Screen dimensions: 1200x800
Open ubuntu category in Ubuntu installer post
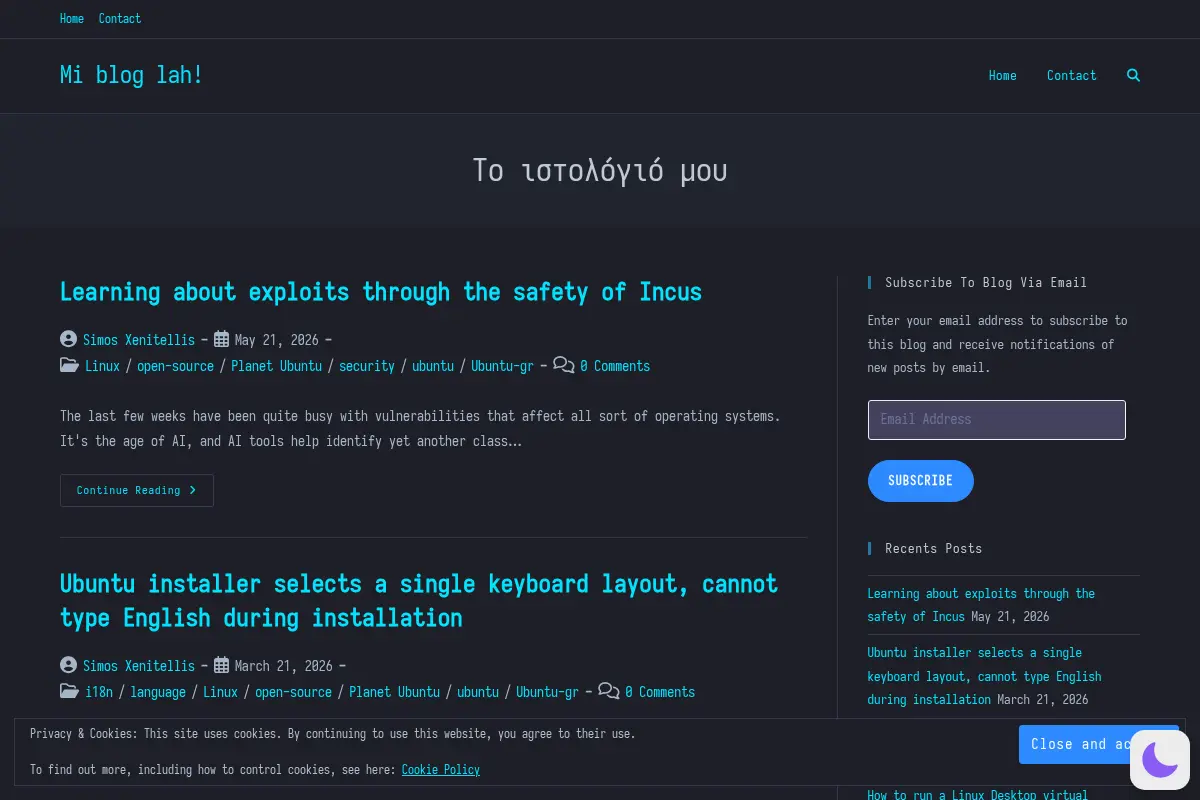(478, 692)
